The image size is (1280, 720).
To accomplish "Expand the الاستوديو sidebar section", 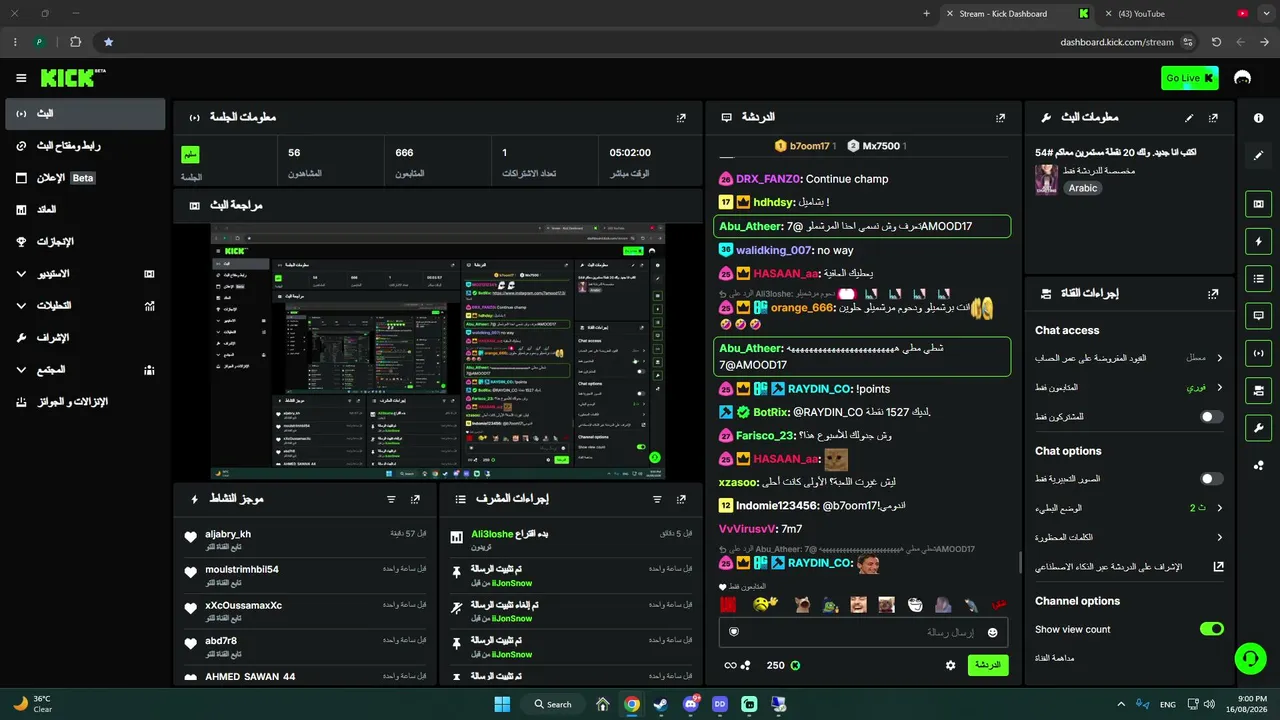I will [84, 274].
